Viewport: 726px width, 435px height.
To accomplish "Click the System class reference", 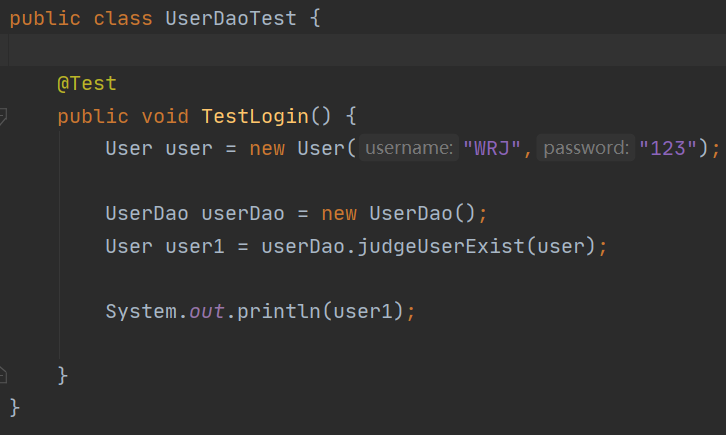I will pyautogui.click(x=141, y=311).
